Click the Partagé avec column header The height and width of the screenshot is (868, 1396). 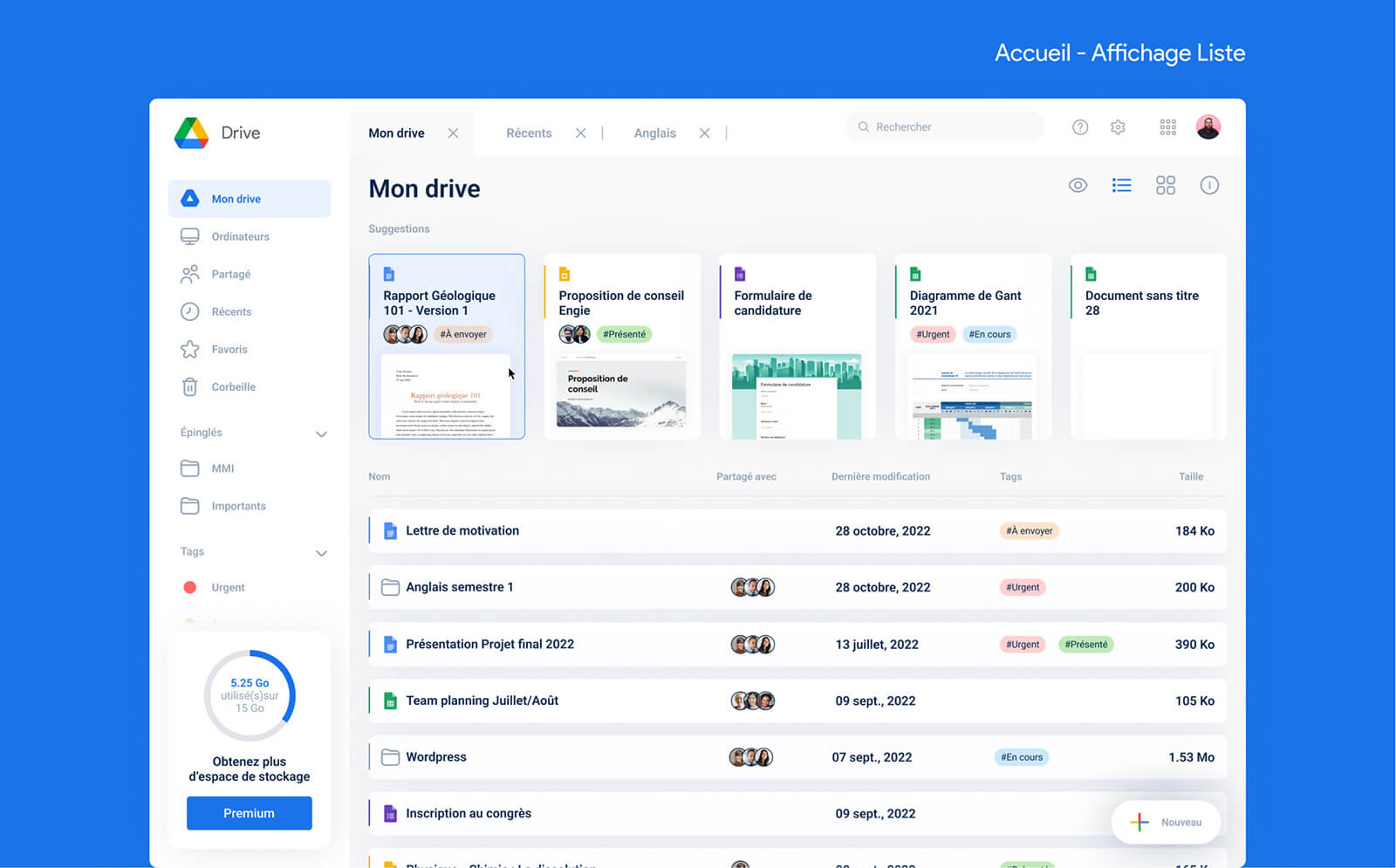746,476
